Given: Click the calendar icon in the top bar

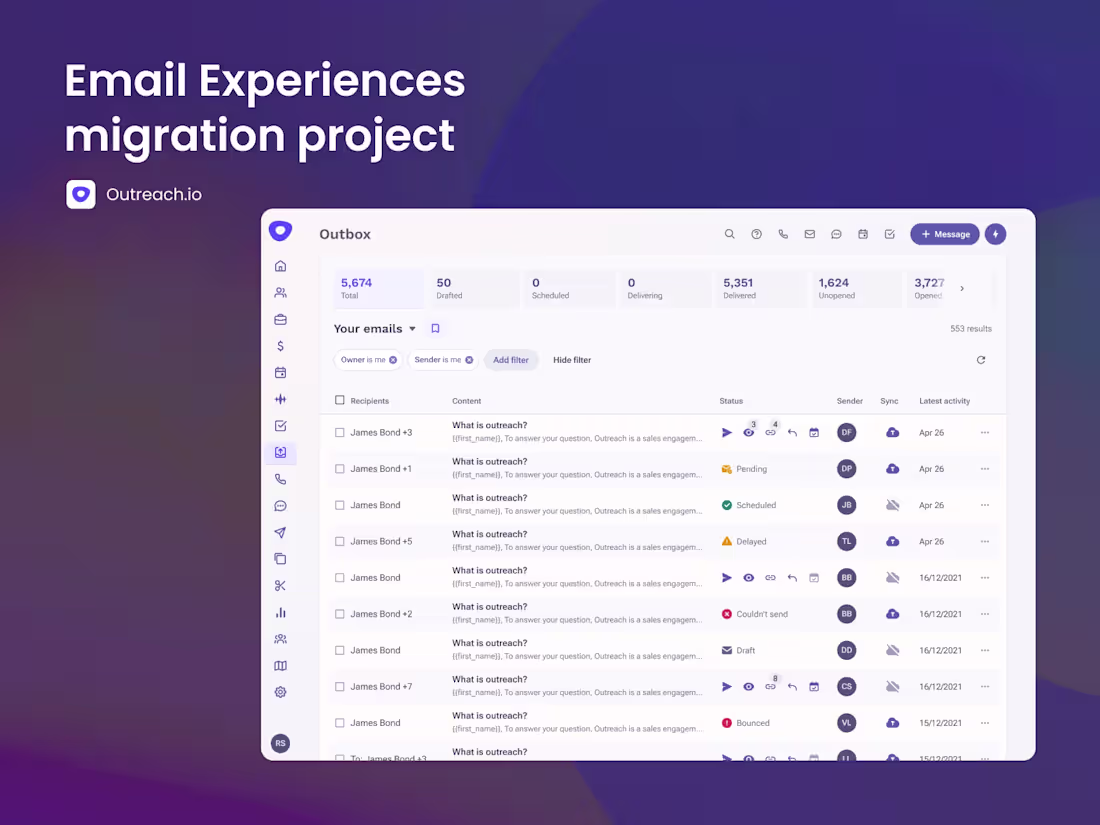Looking at the screenshot, I should tap(863, 233).
